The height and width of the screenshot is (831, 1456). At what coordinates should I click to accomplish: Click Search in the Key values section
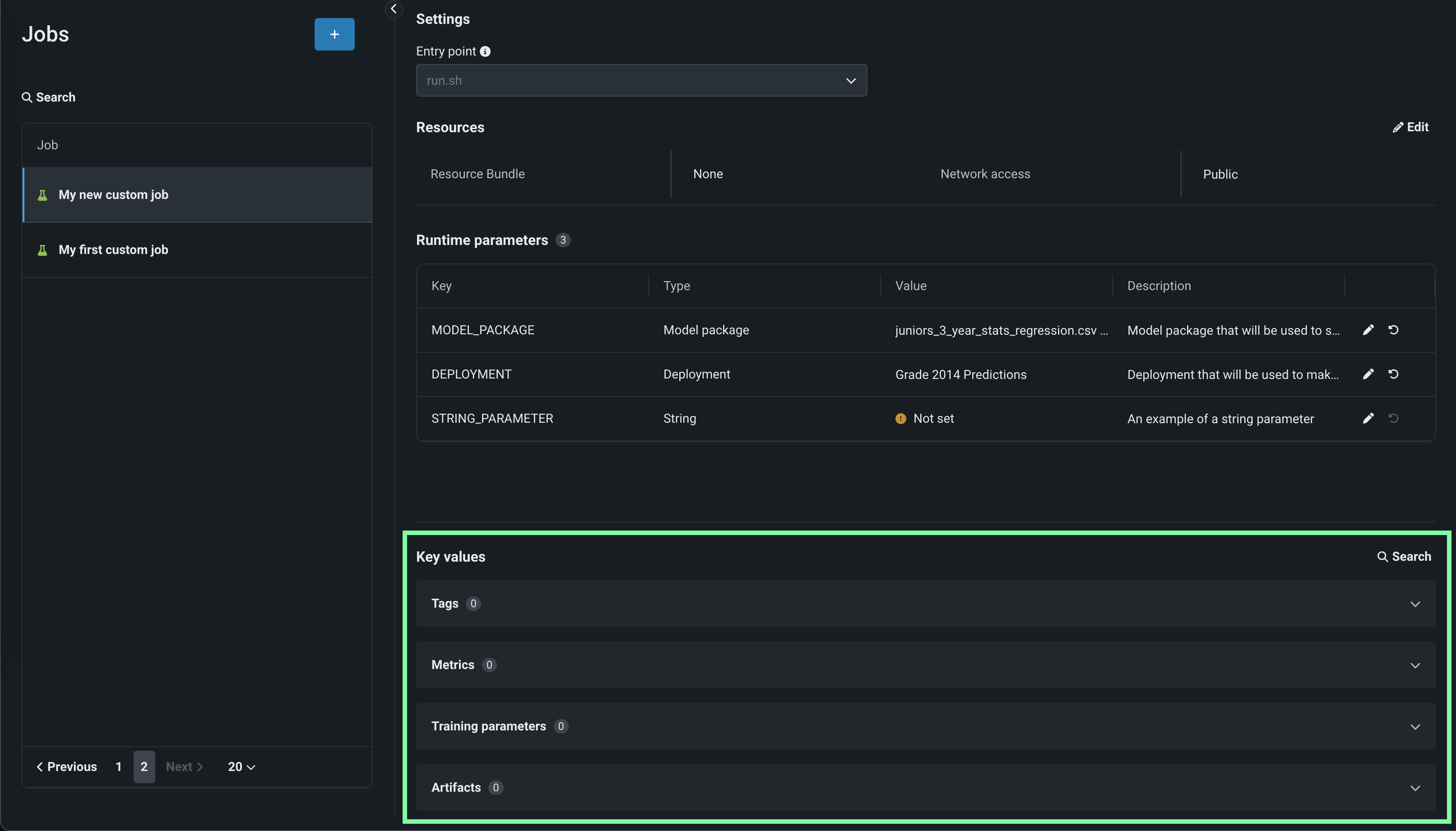tap(1404, 556)
